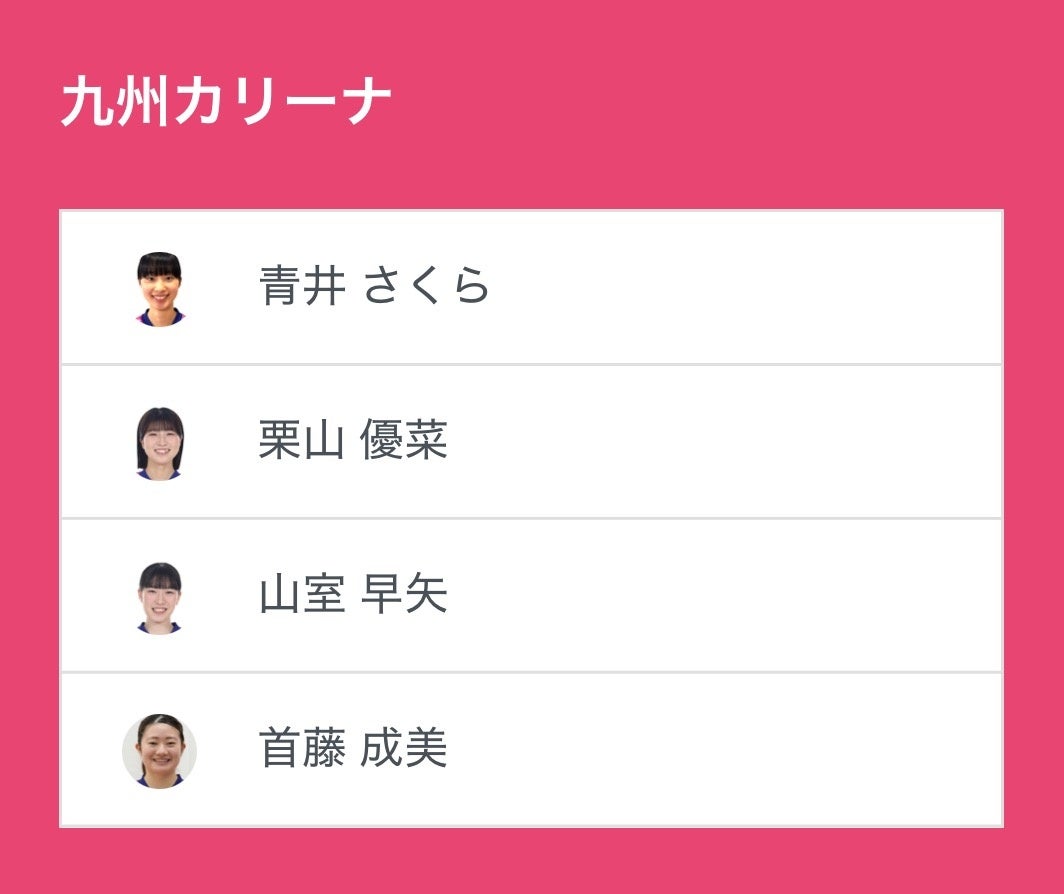
Task: Go to 首藤 成美 player name
Action: tap(353, 750)
